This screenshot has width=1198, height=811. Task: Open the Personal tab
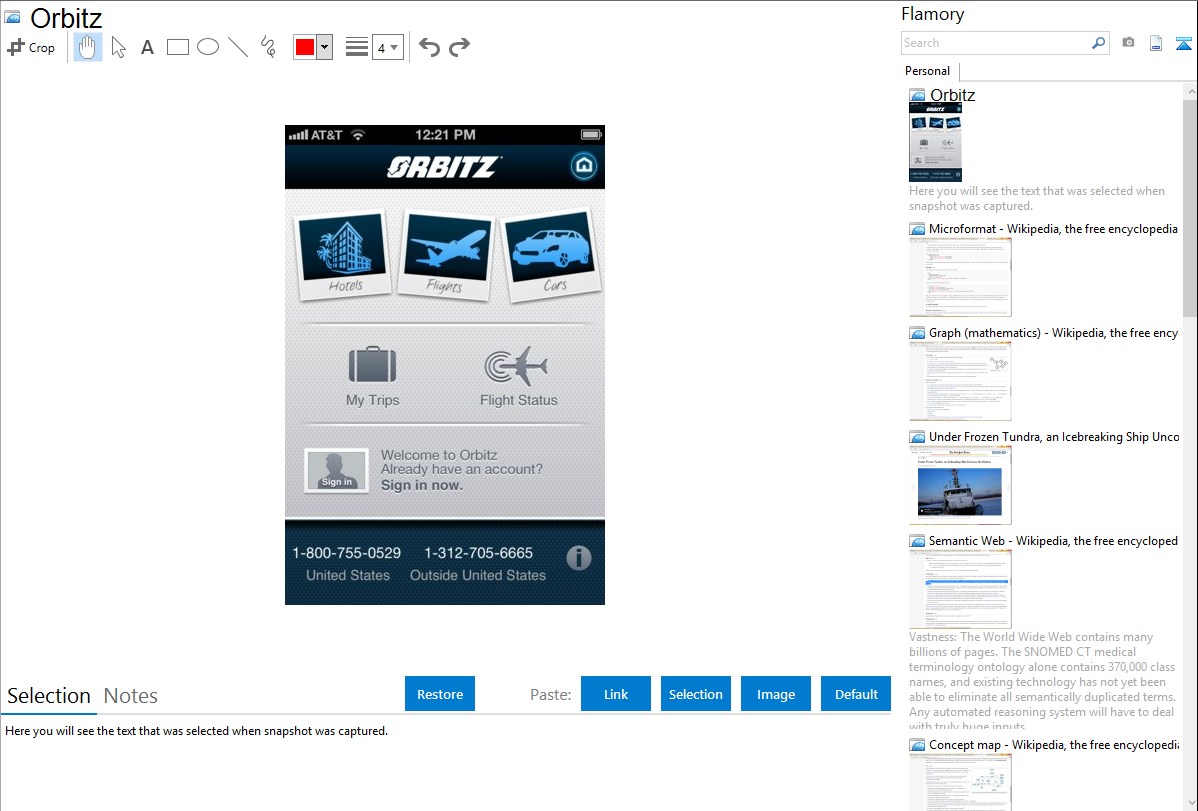(x=928, y=71)
